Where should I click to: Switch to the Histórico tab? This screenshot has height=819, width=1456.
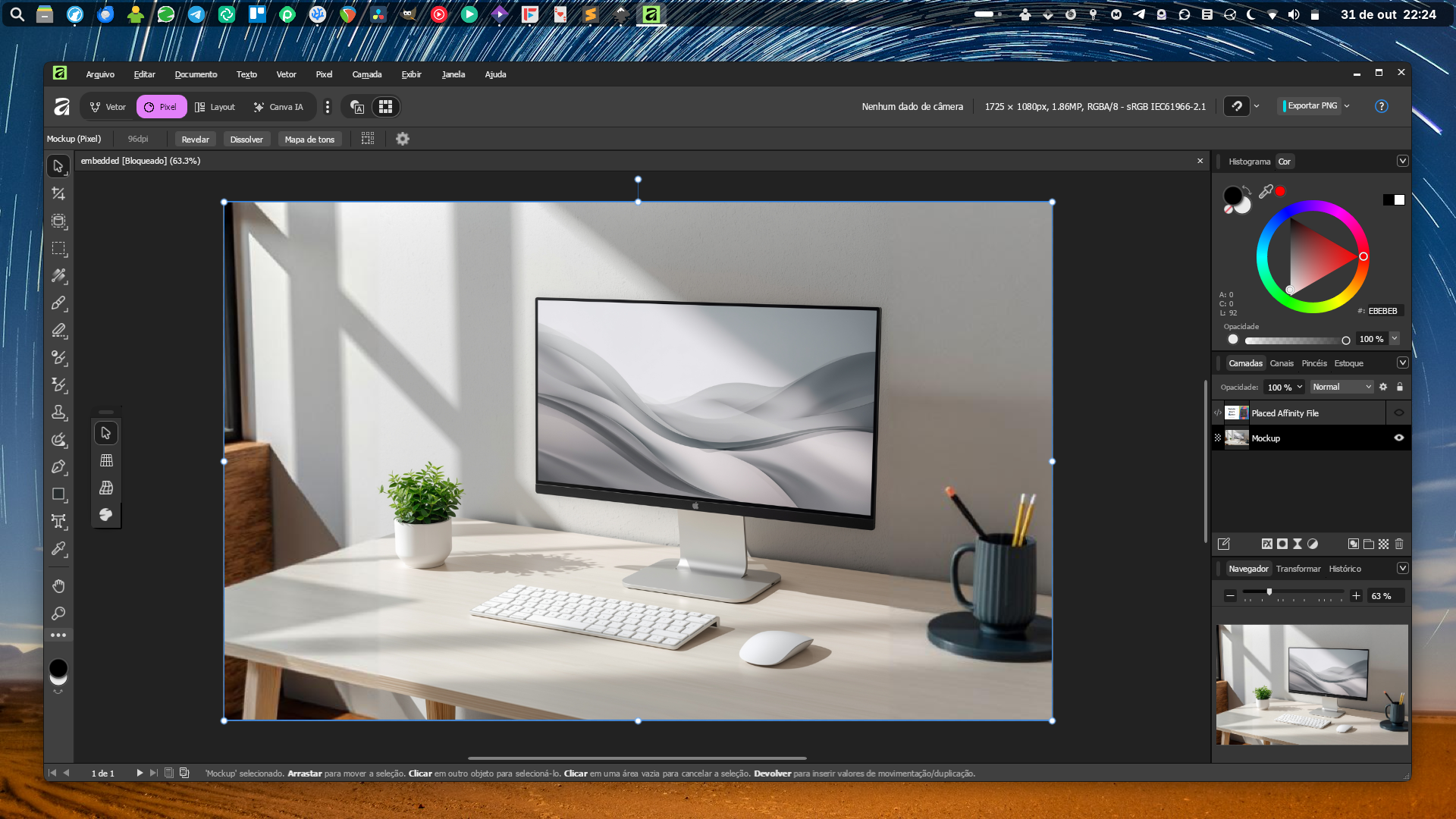click(x=1345, y=569)
